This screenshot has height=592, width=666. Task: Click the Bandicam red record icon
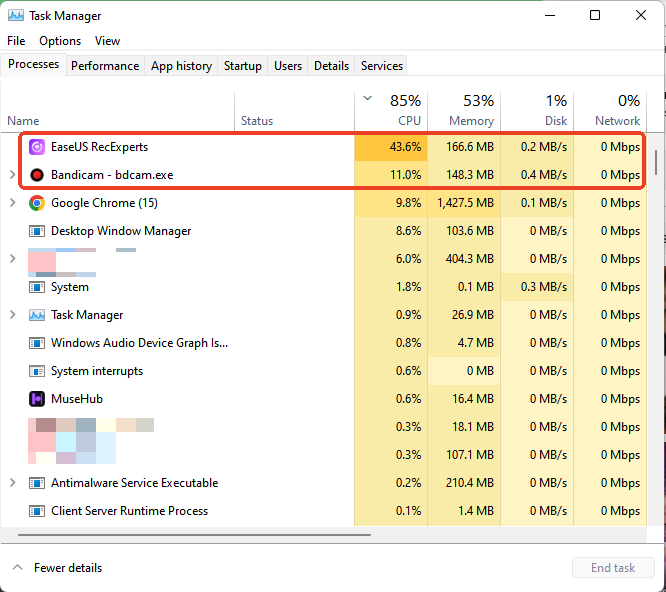37,175
